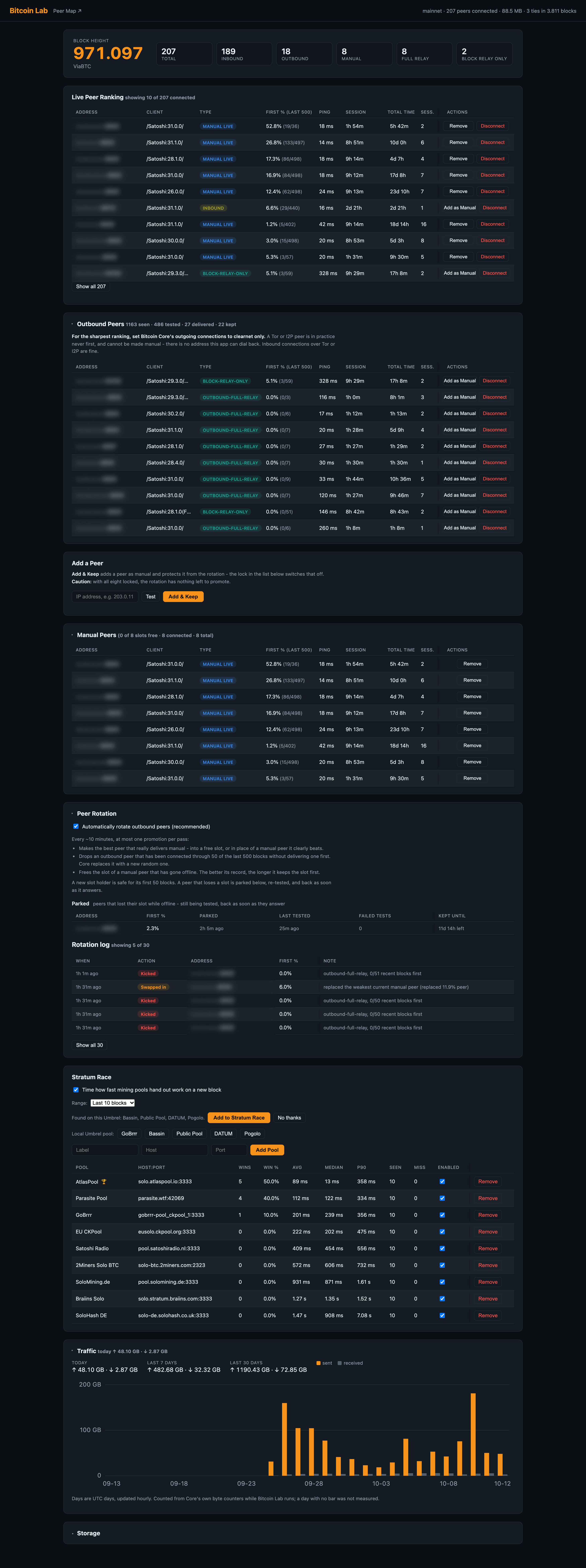Focus the pool Host input field
The image size is (586, 1568).
pos(175,1150)
